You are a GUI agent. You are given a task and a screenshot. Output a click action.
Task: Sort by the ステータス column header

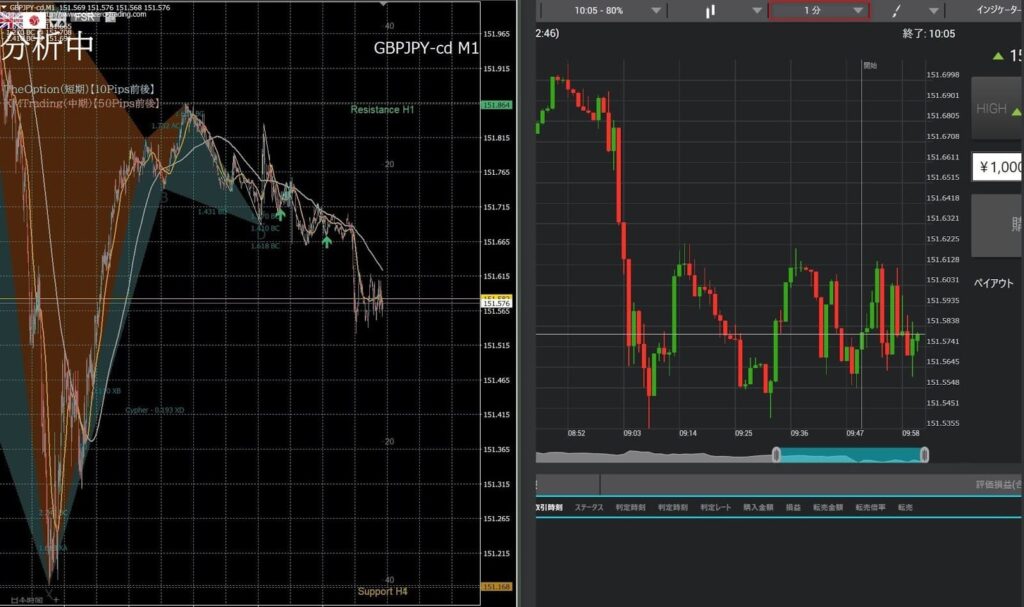[x=589, y=508]
